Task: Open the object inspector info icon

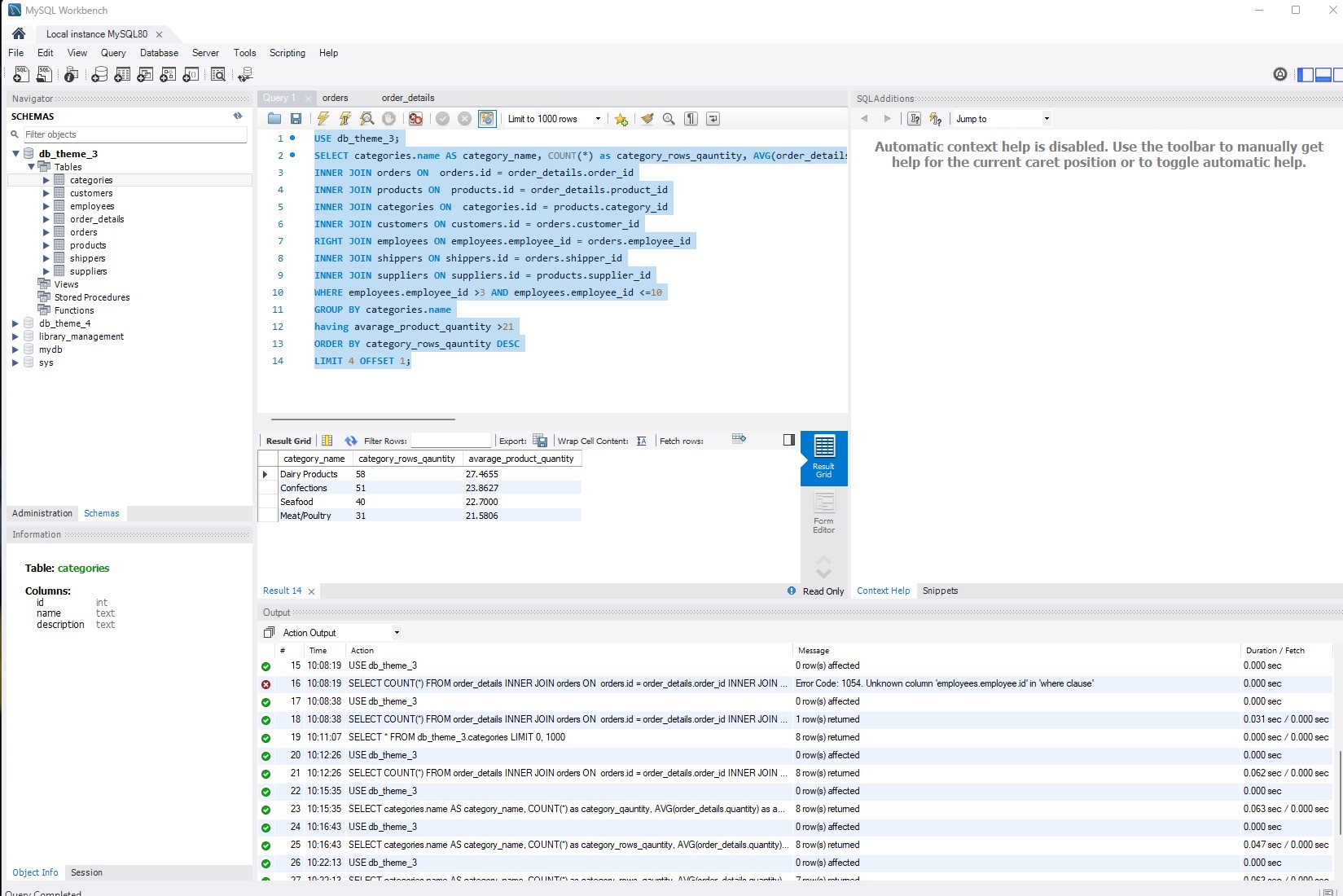Action: [x=72, y=75]
